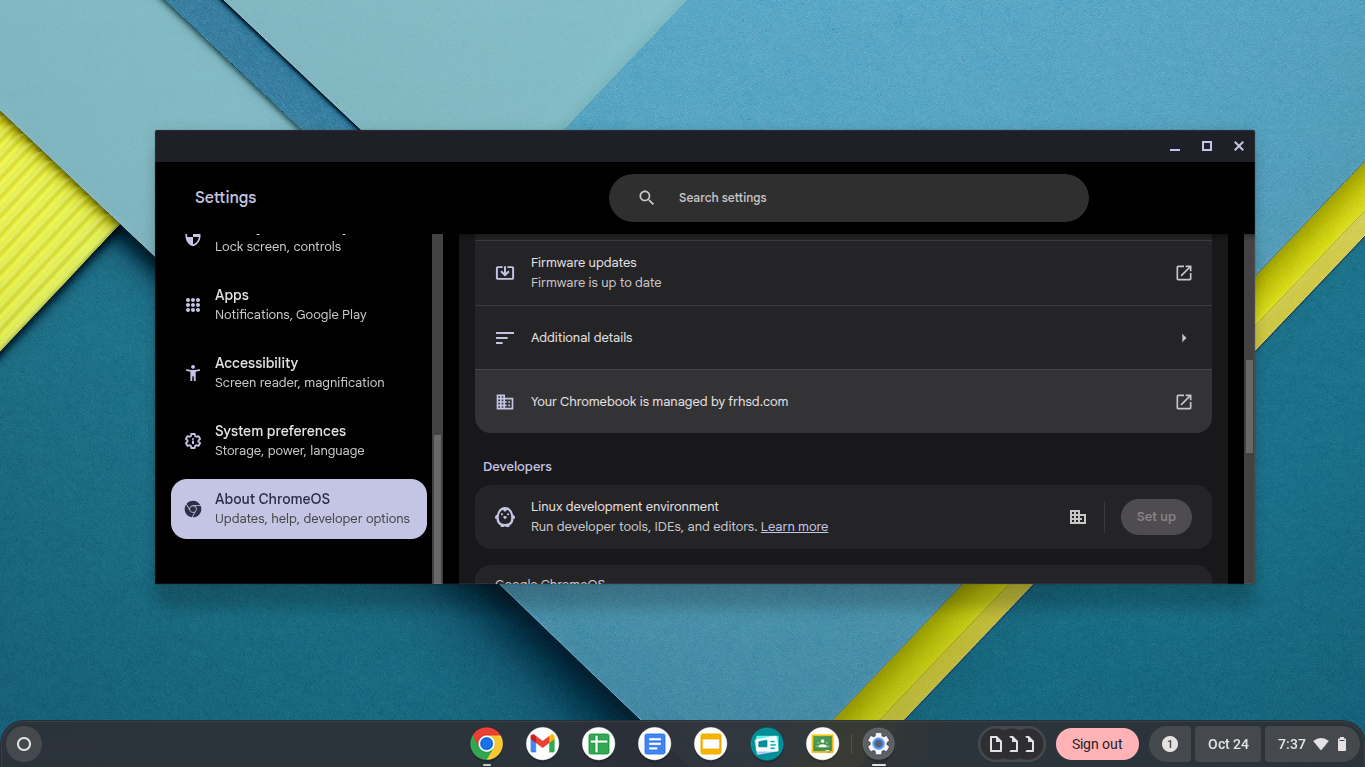Viewport: 1365px width, 767px height.
Task: Click the Linux penguin icon
Action: [x=505, y=517]
